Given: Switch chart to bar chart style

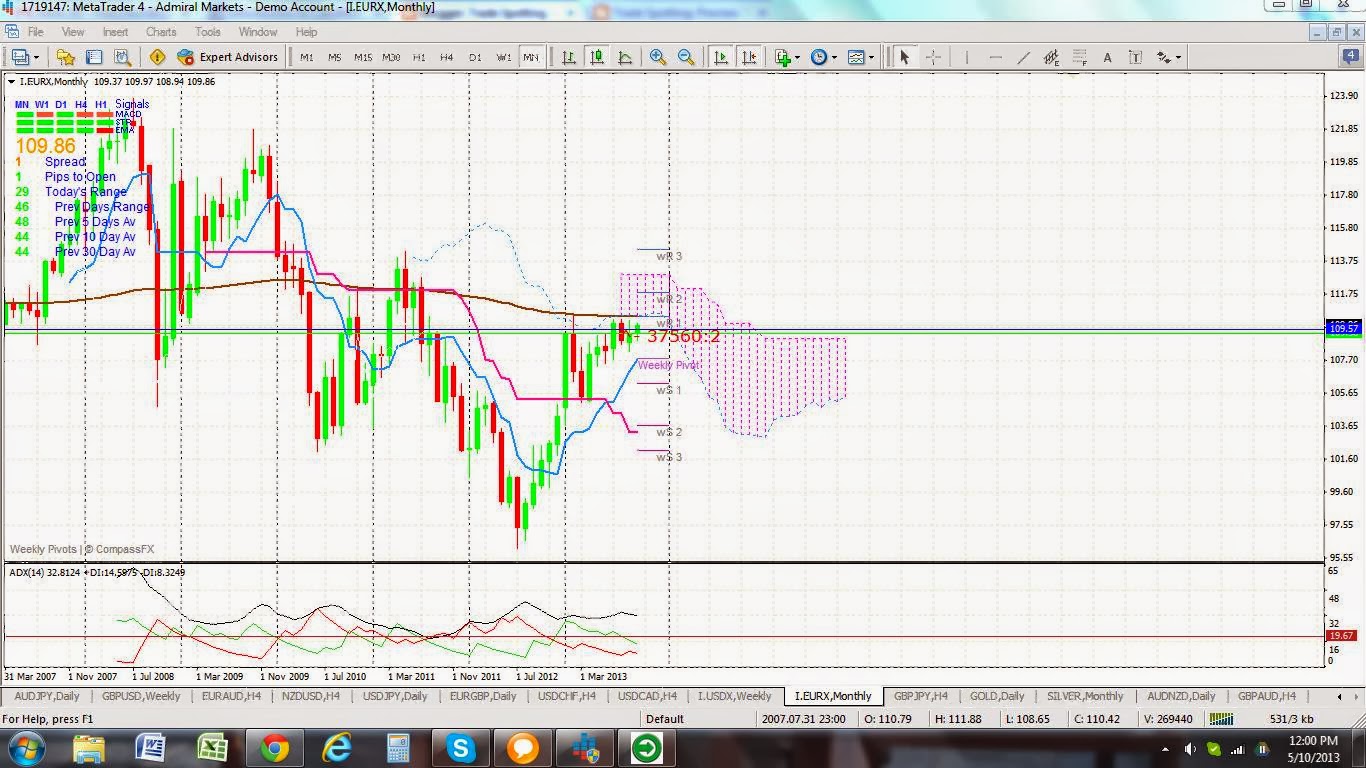Looking at the screenshot, I should tap(569, 57).
